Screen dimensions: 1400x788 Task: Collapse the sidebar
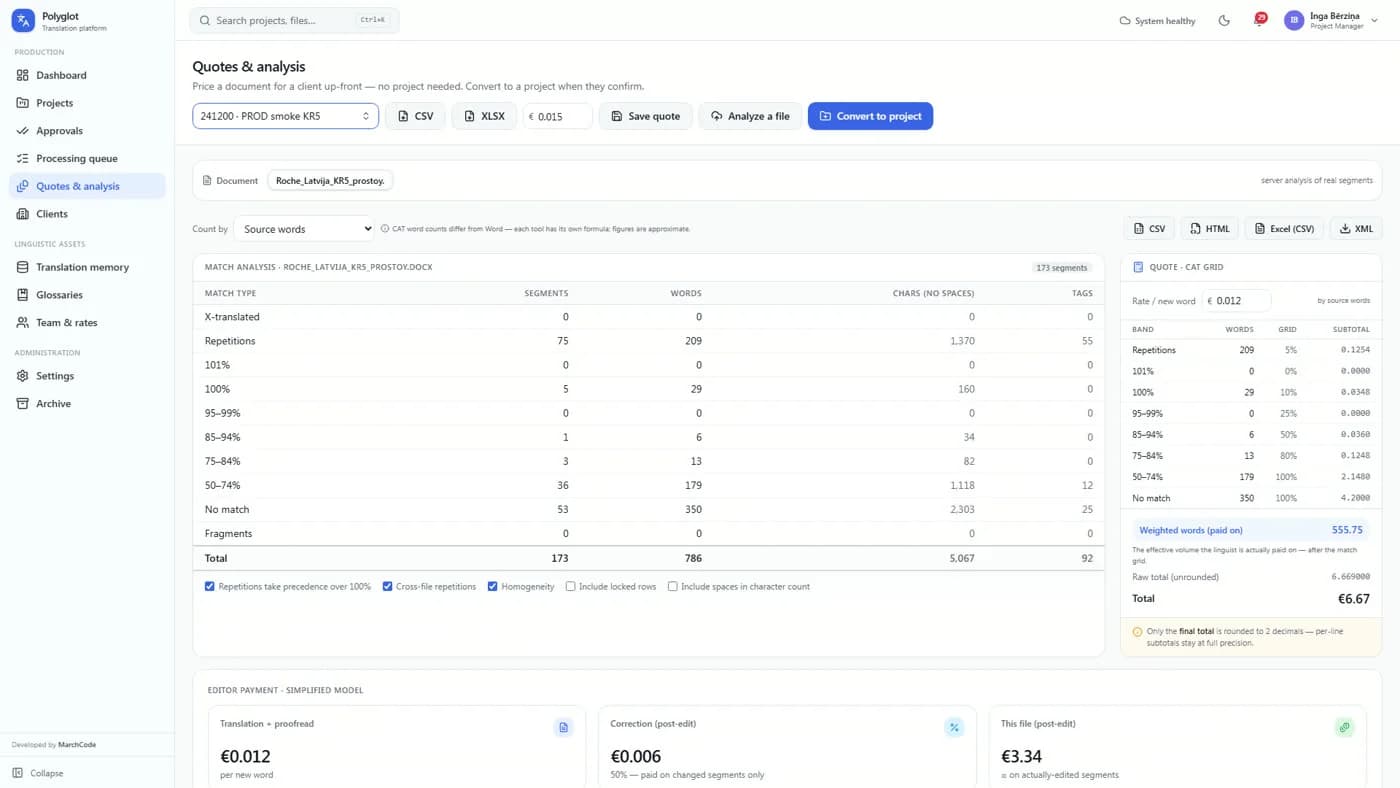click(40, 773)
